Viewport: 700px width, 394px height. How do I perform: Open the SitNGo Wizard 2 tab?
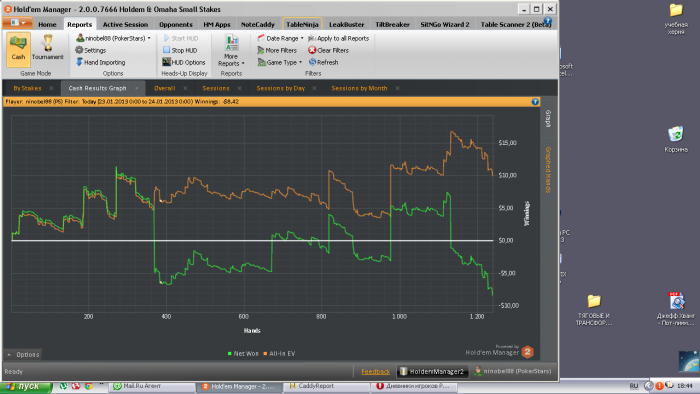coord(445,25)
